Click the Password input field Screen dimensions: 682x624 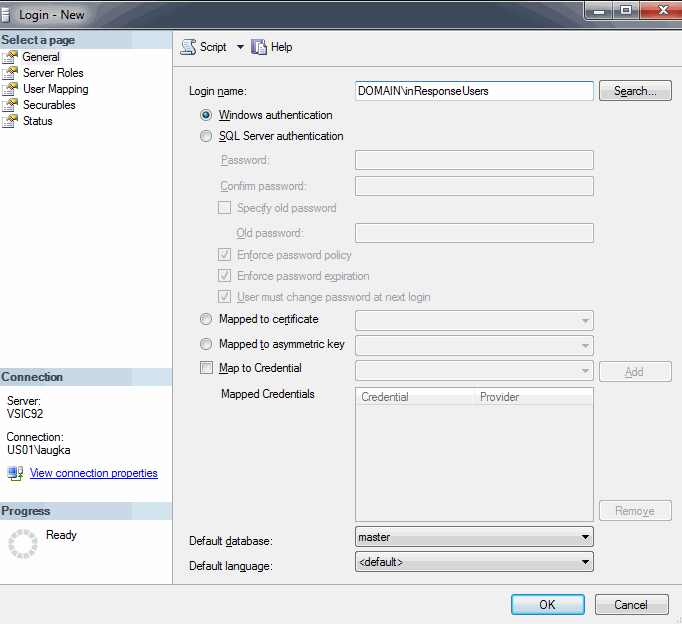[474, 160]
